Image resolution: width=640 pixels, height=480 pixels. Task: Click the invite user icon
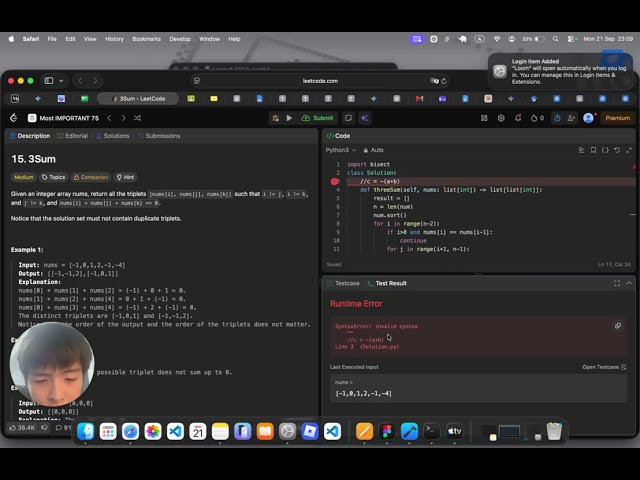(x=571, y=118)
